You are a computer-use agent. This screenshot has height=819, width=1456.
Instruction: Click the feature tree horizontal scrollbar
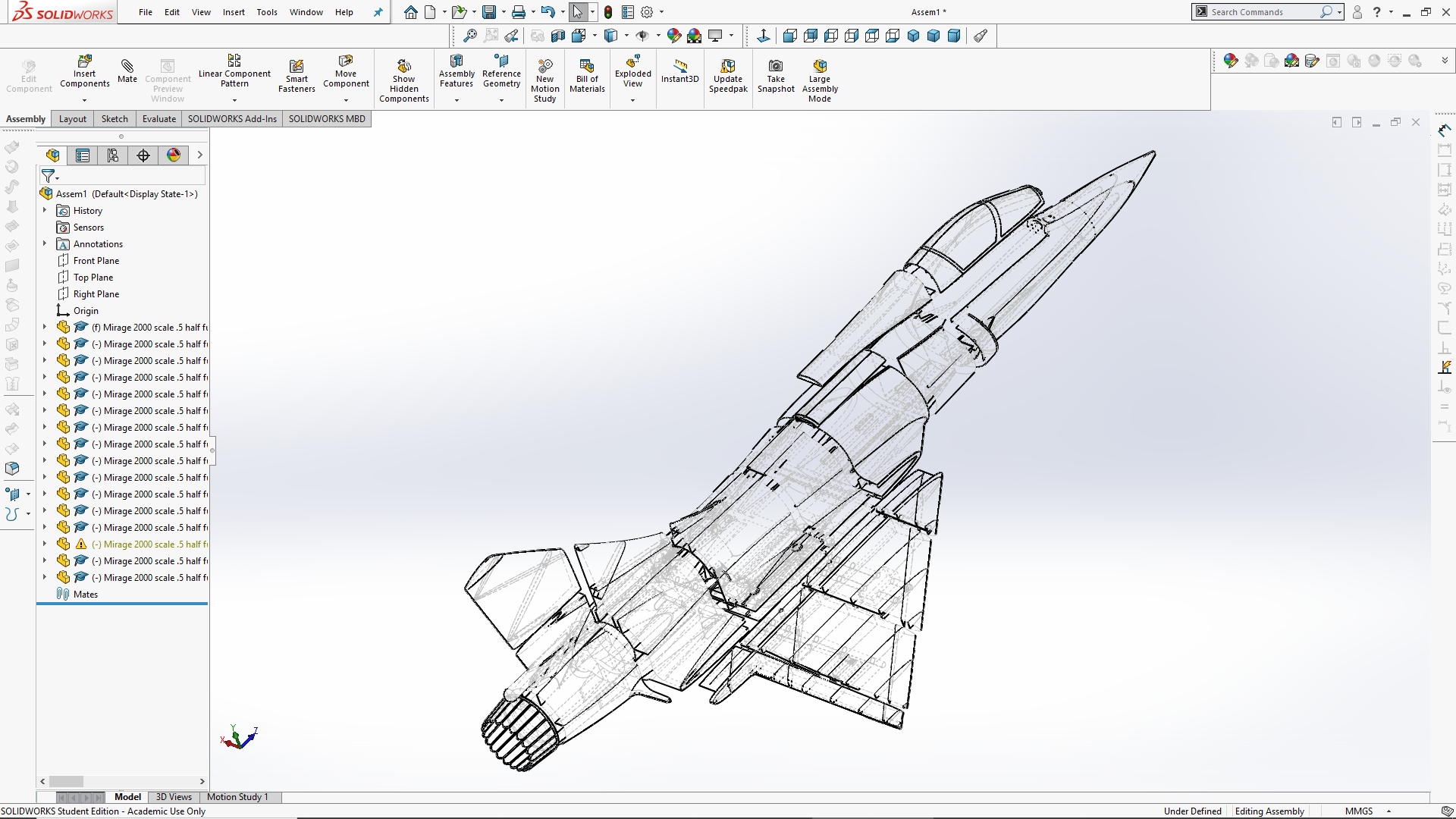122,781
